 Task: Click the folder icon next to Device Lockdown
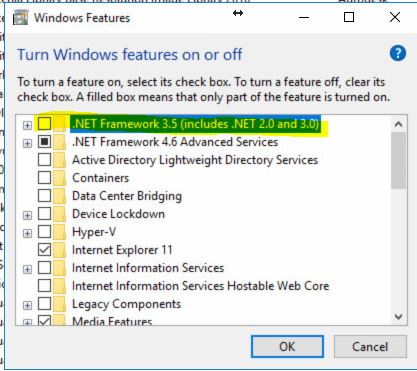tap(59, 214)
